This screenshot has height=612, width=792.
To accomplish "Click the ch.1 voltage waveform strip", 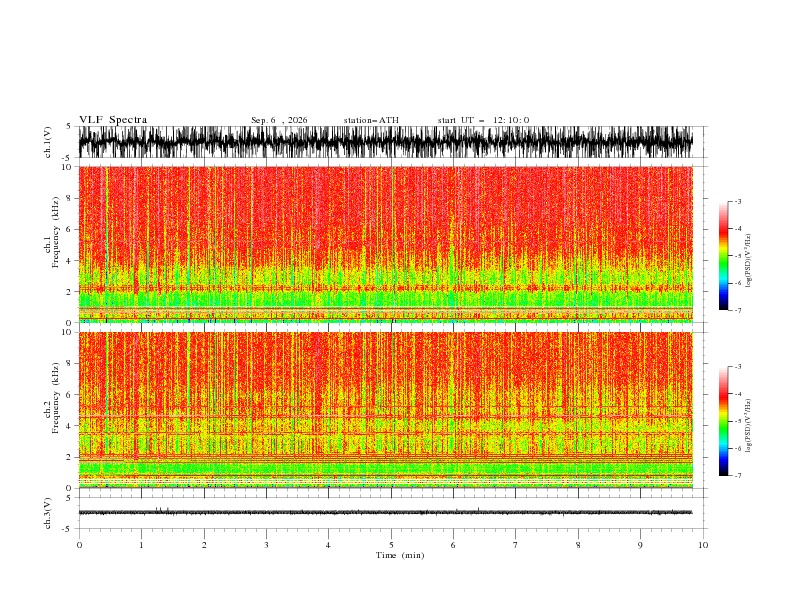I will point(386,142).
